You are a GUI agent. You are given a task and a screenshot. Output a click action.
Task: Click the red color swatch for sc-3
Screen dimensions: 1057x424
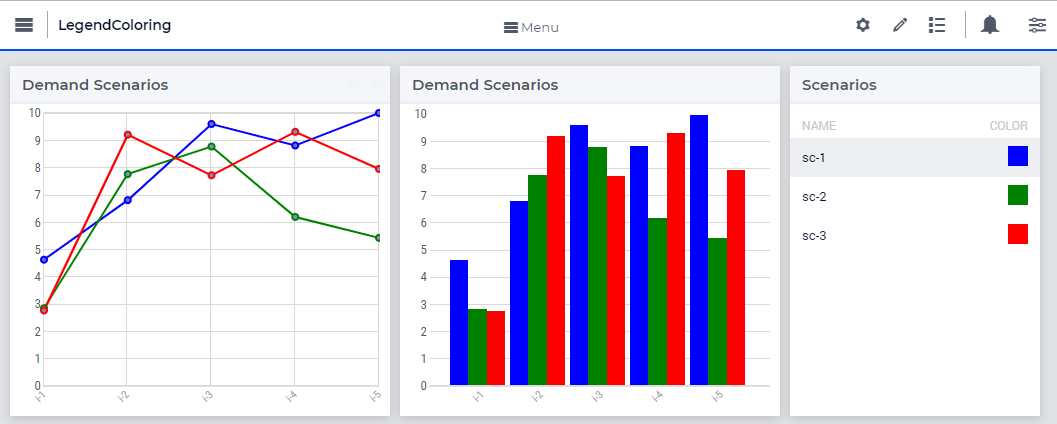(x=1018, y=235)
